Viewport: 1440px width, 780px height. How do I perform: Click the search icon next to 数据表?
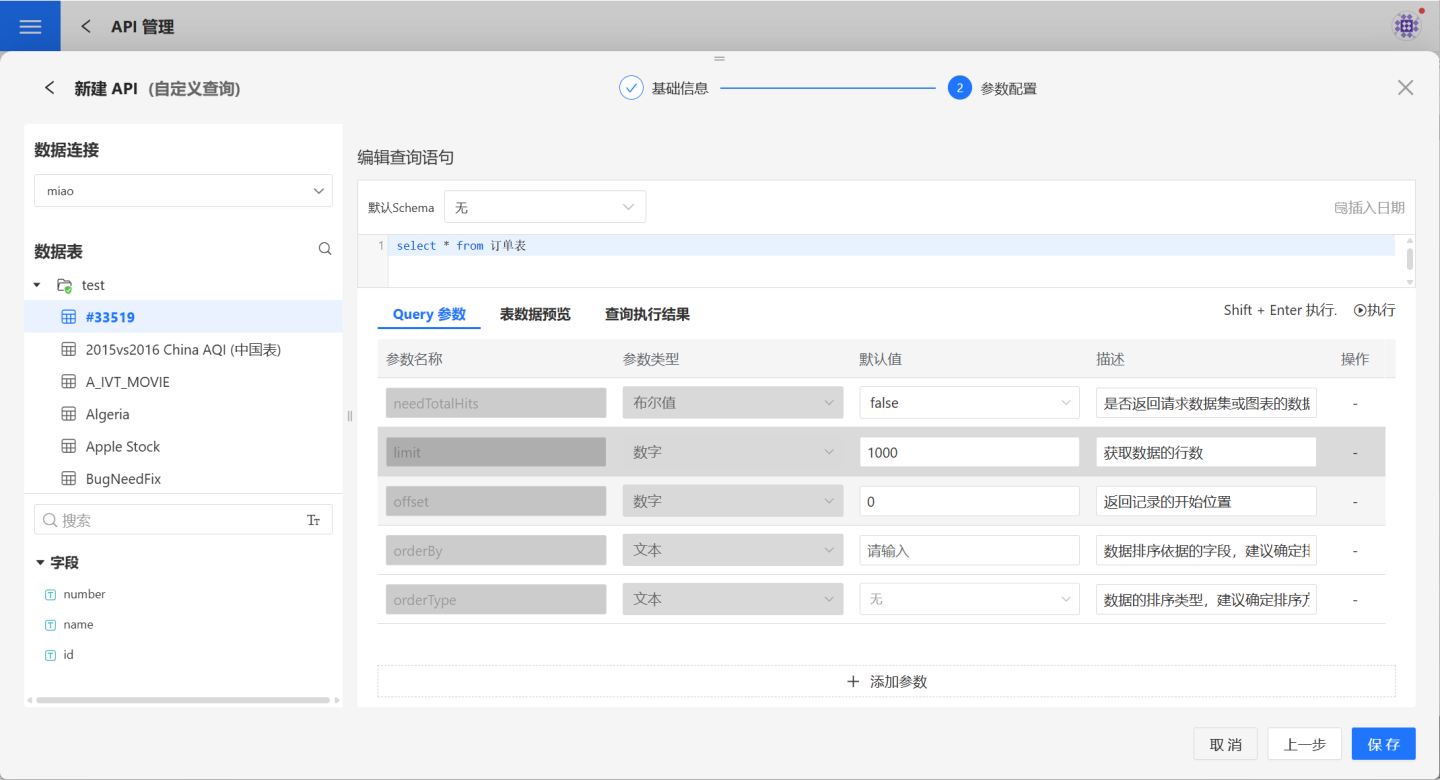tap(325, 249)
